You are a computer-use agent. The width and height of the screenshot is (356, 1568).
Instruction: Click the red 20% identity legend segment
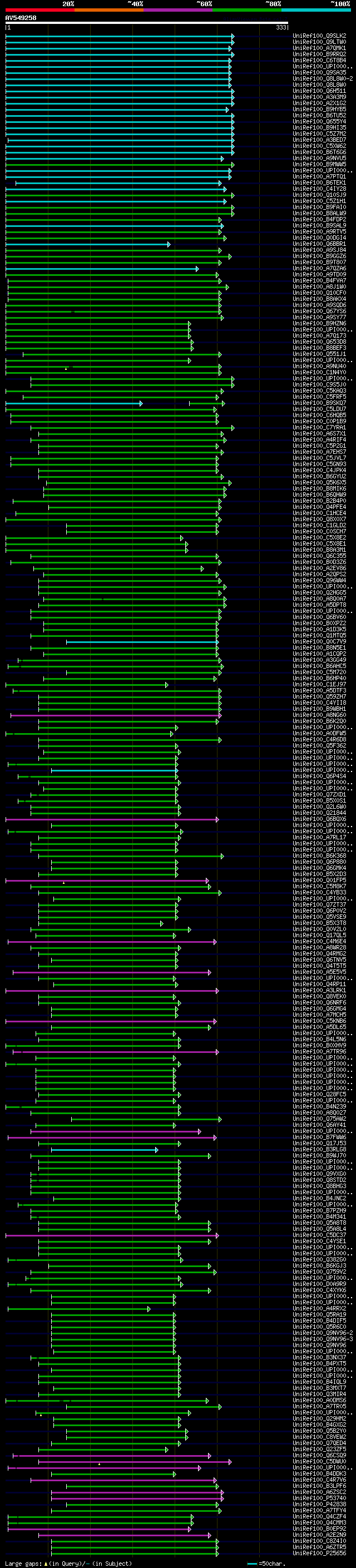point(39,10)
